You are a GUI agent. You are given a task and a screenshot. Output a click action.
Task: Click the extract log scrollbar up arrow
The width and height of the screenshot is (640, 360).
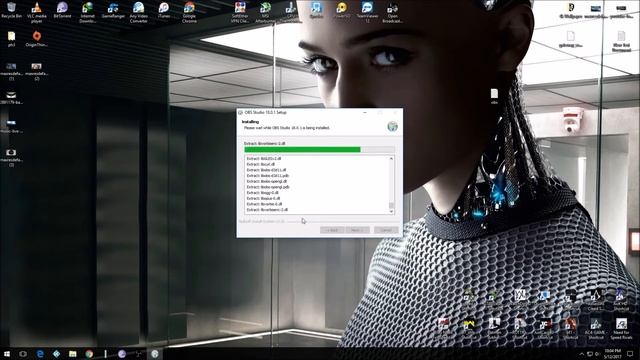click(x=391, y=158)
